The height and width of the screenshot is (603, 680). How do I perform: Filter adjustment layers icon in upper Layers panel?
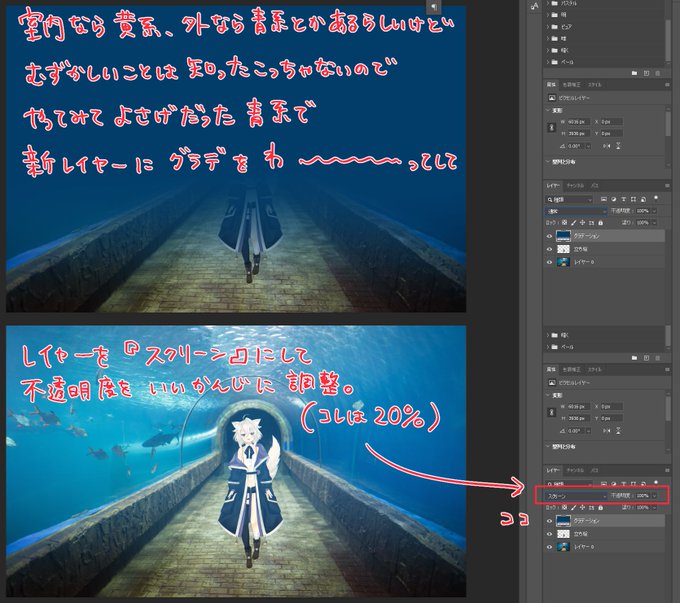(614, 199)
